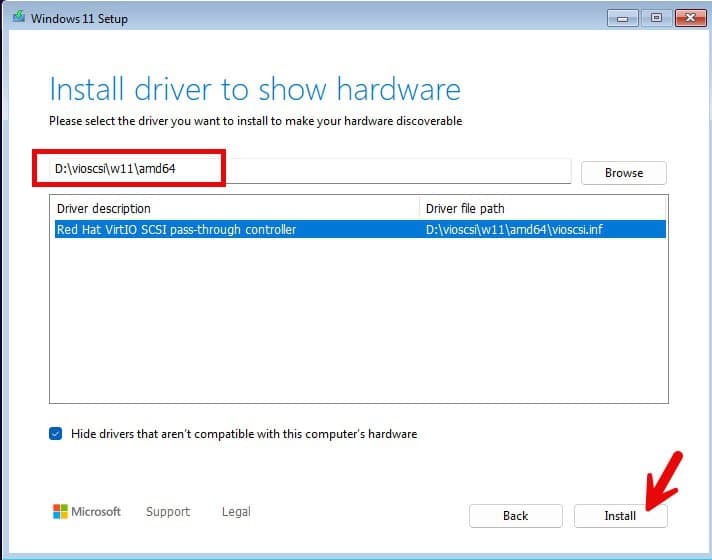Browse for a driver folder
The height and width of the screenshot is (560, 712).
(623, 173)
